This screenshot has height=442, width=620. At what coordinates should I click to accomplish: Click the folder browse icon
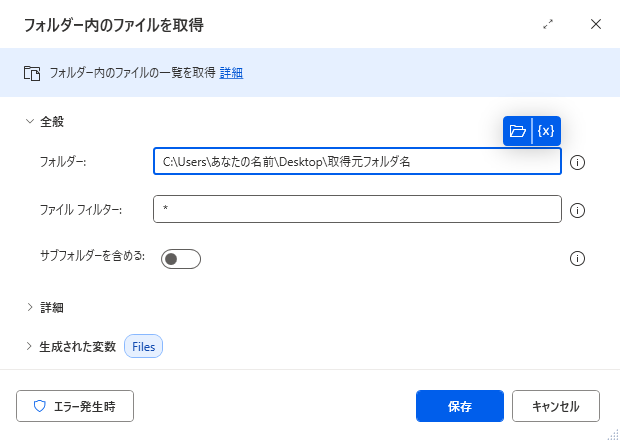tap(517, 131)
